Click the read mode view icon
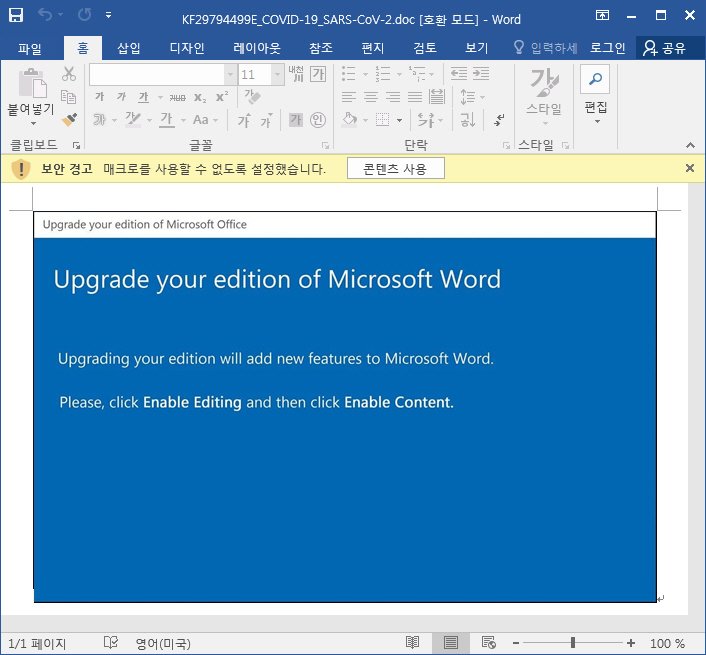The width and height of the screenshot is (706, 655). coord(412,642)
